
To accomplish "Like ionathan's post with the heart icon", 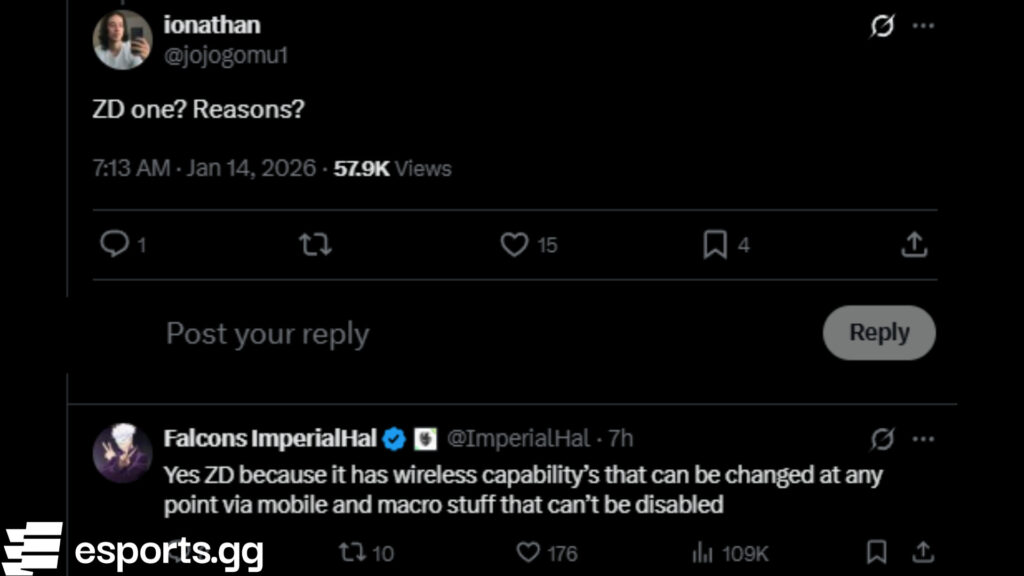I will [x=514, y=244].
